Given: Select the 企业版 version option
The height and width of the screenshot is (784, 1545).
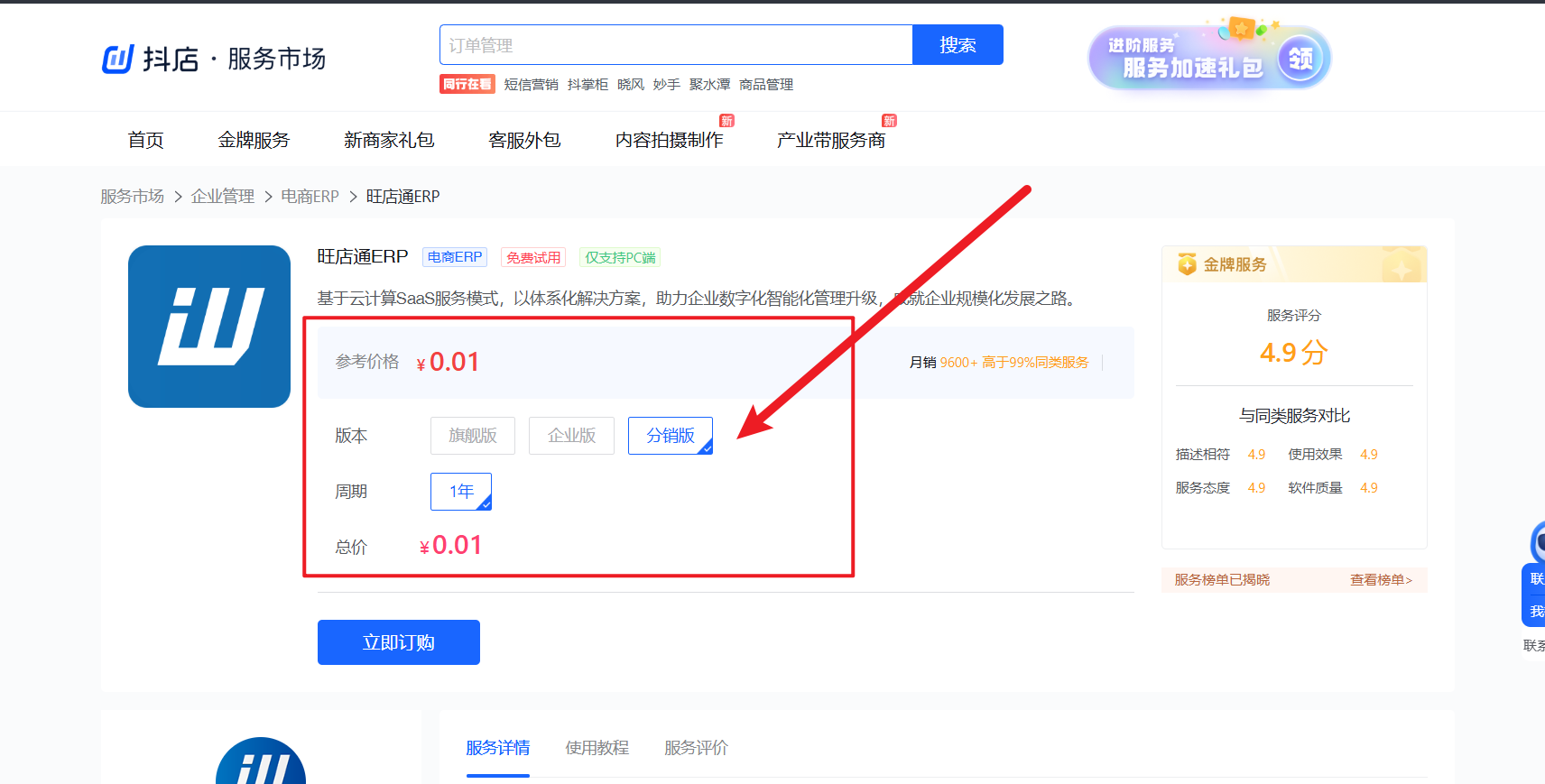Looking at the screenshot, I should 572,436.
